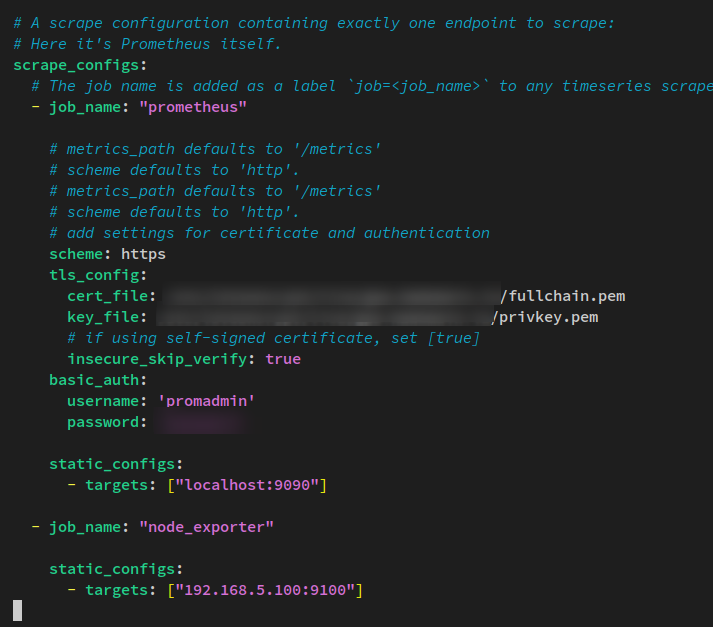
Task: Click the 'https' scheme value
Action: [x=143, y=254]
